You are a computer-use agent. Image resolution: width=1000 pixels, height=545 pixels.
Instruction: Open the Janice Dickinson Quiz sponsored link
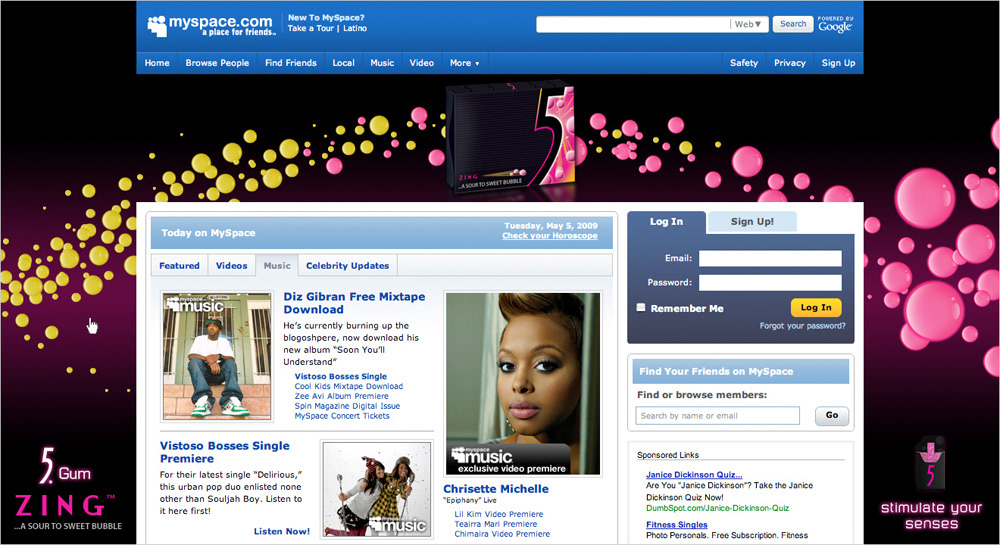694,475
